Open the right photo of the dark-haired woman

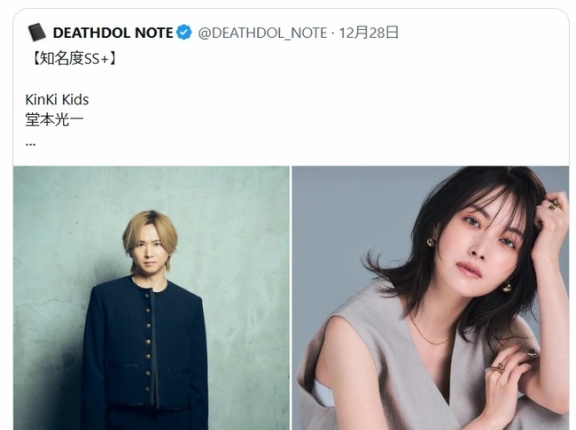(430, 298)
